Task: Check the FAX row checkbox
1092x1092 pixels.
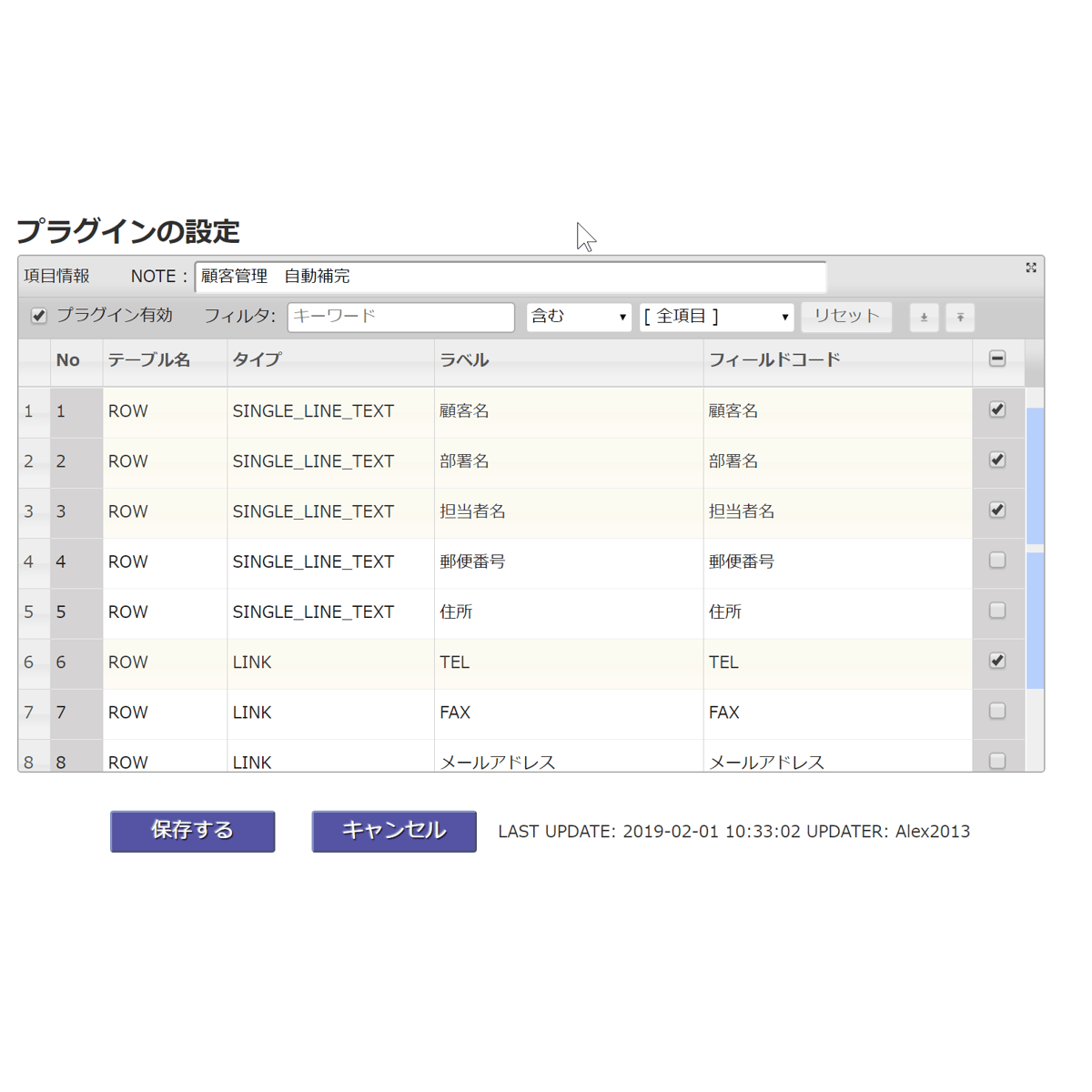Action: click(x=997, y=711)
